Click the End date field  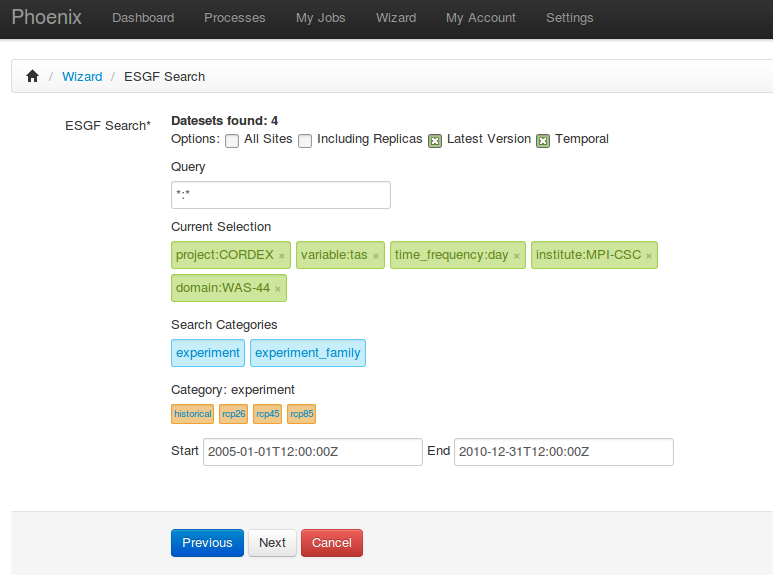[x=563, y=452]
